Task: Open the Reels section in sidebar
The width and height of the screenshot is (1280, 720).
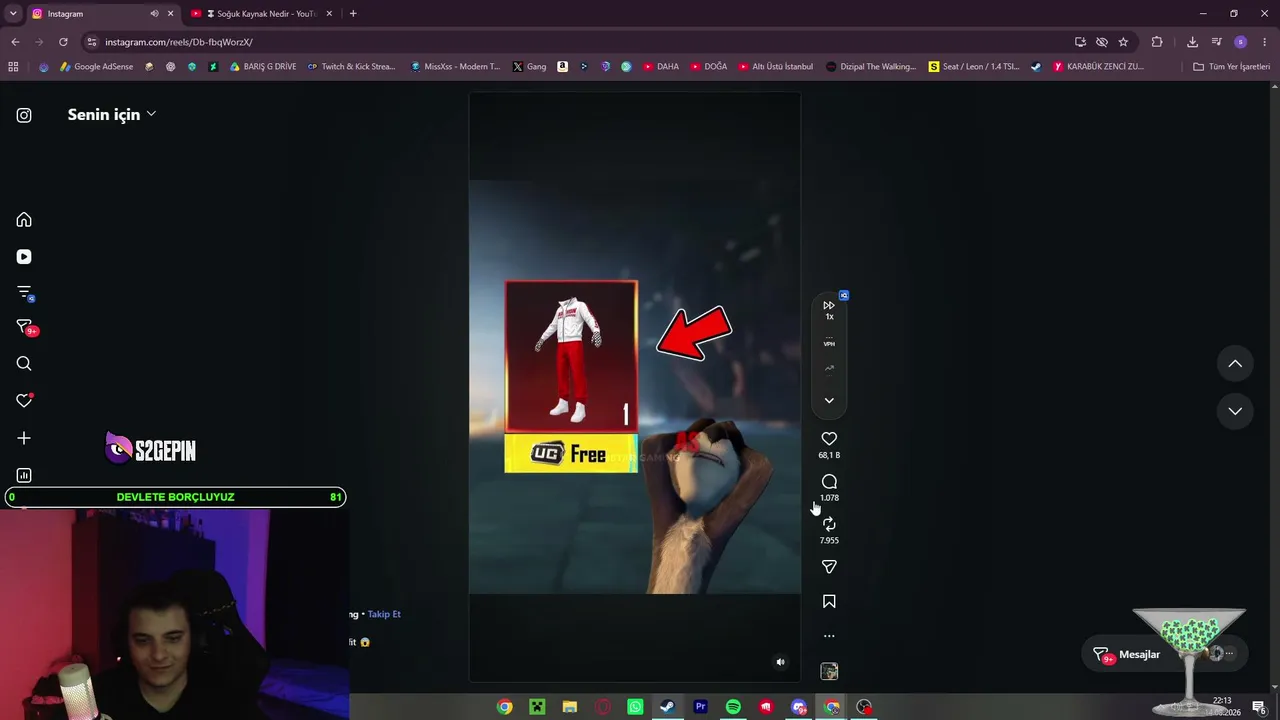Action: (24, 257)
